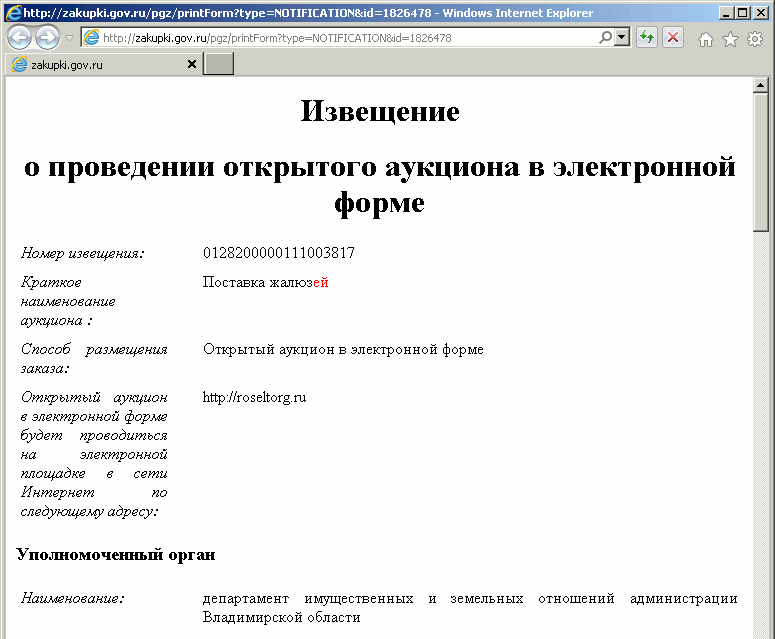Image resolution: width=775 pixels, height=639 pixels.
Task: Maximize the Internet Explorer window
Action: coord(743,13)
